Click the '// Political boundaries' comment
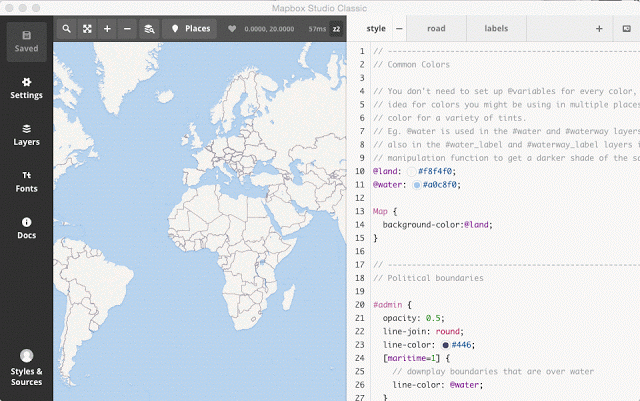640x401 pixels. point(428,278)
